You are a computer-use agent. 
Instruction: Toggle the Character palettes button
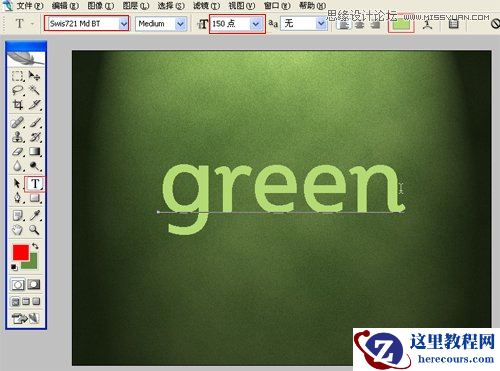(x=453, y=24)
